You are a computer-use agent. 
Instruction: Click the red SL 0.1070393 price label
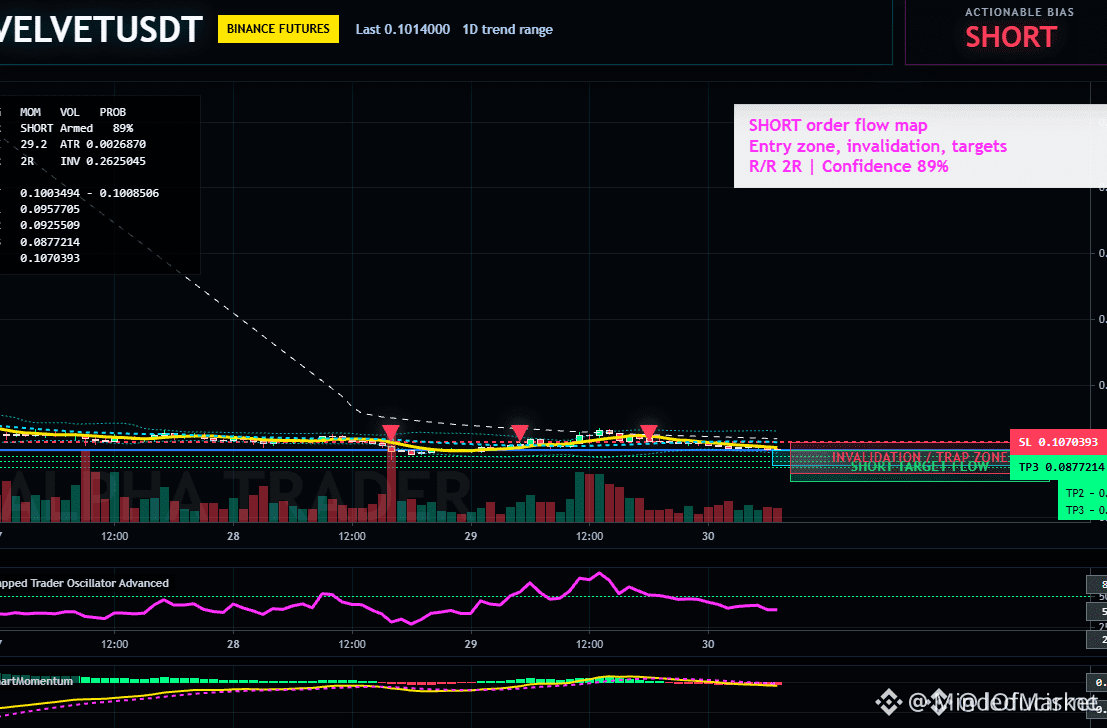click(1058, 442)
